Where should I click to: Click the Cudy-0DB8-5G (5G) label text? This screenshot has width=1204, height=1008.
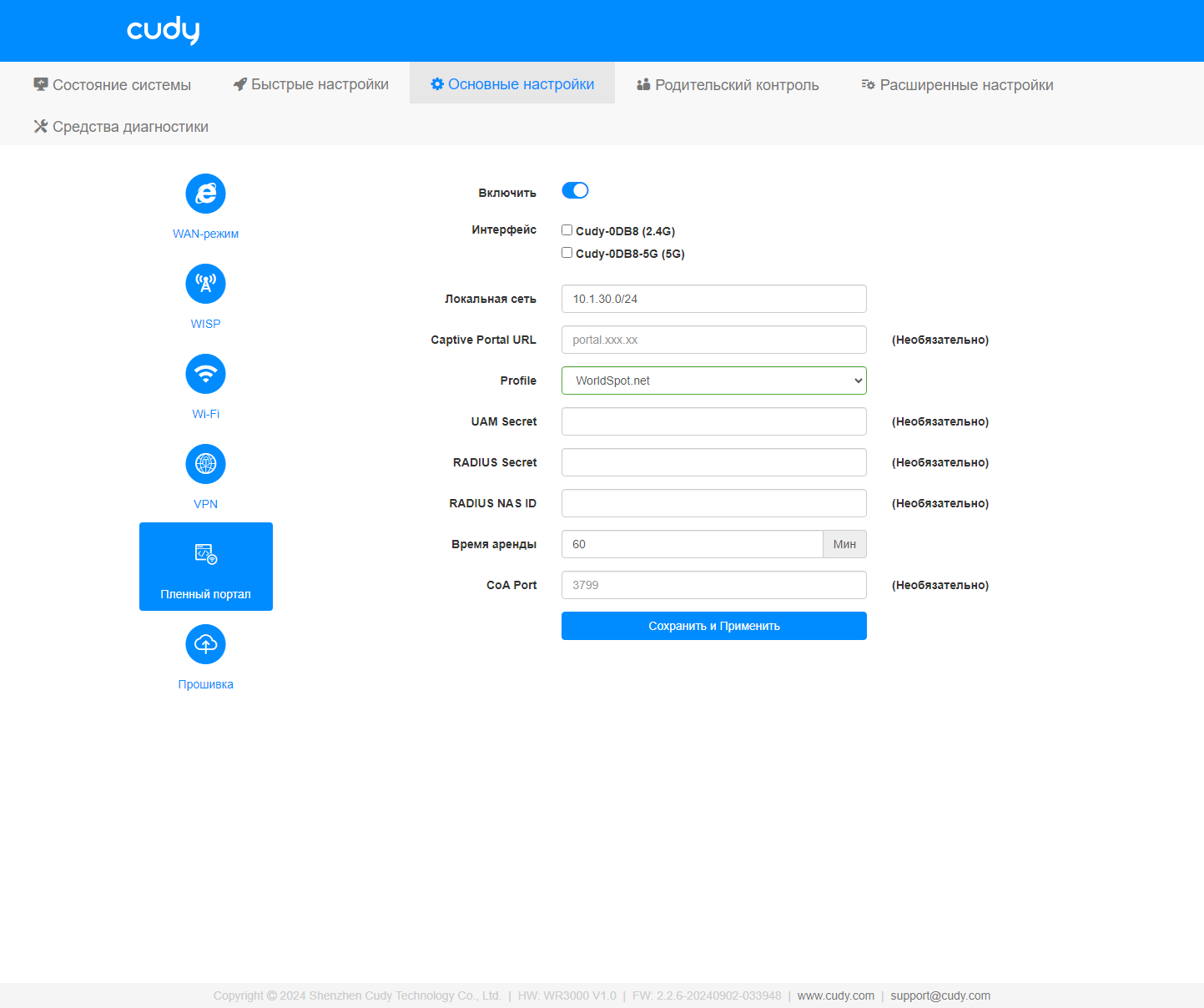click(630, 254)
